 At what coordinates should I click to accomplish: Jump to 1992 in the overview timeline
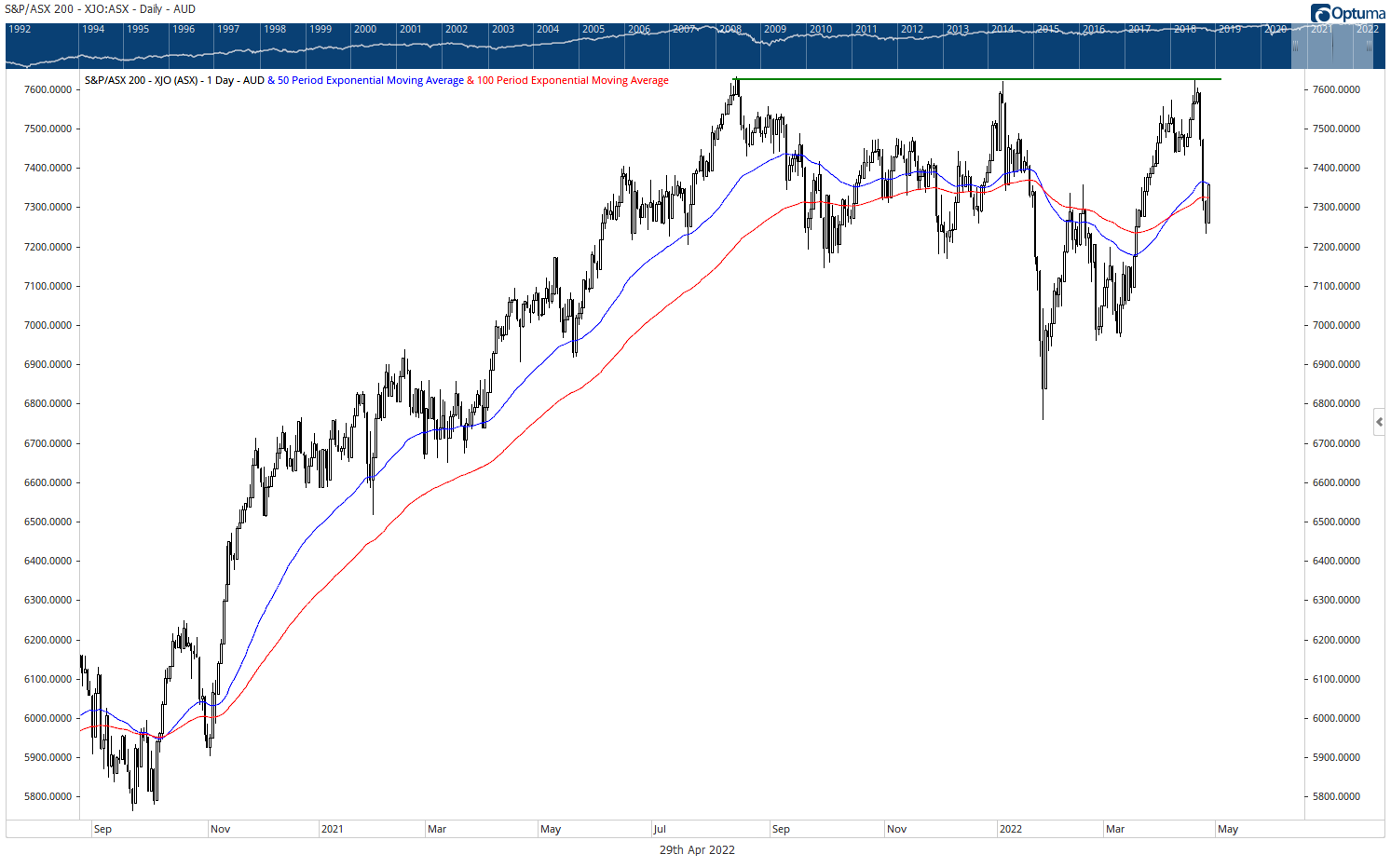20,29
